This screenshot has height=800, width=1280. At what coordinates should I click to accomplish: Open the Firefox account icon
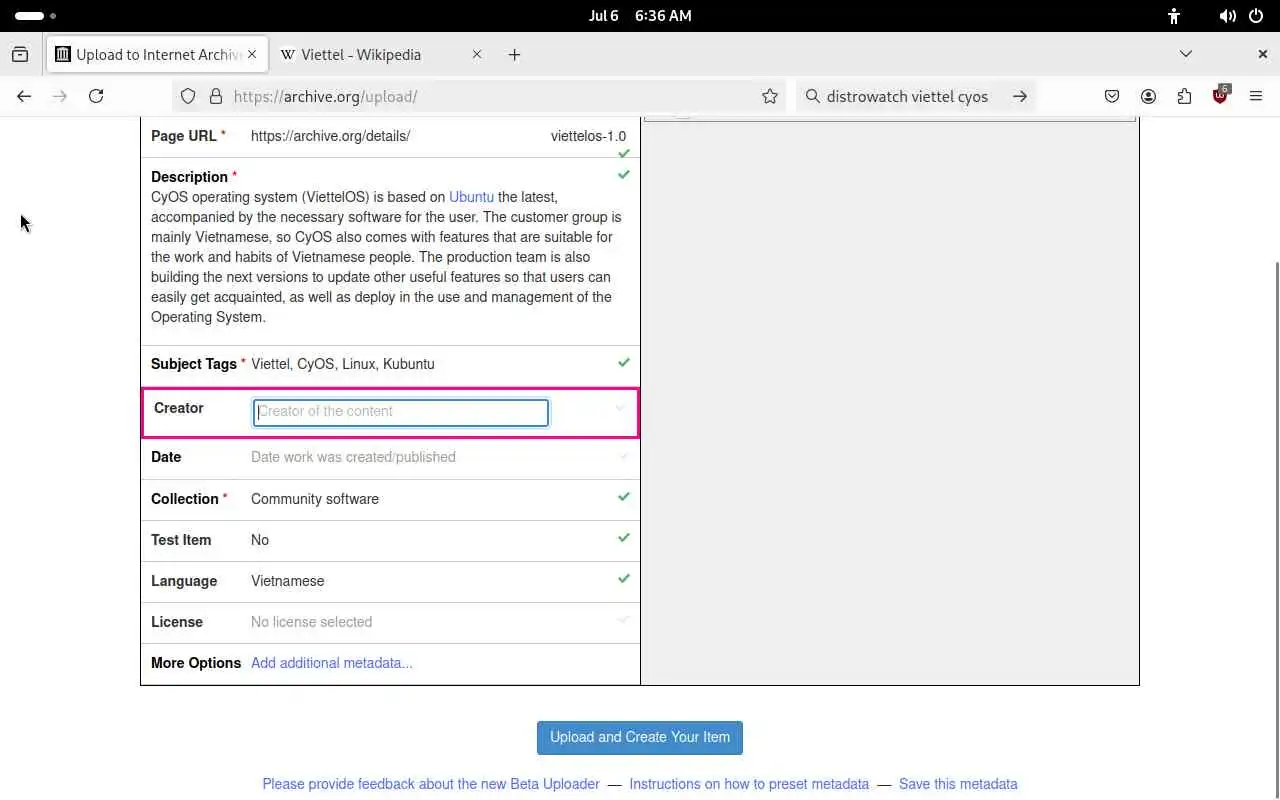(1148, 96)
